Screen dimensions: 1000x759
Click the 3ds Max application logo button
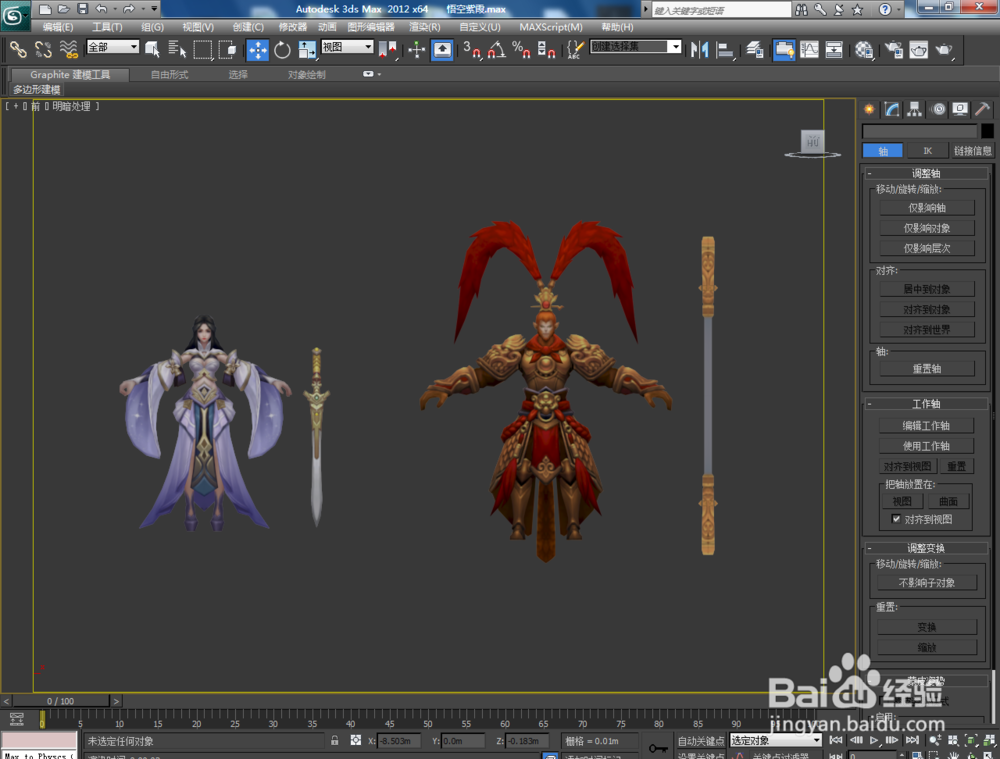(x=15, y=15)
